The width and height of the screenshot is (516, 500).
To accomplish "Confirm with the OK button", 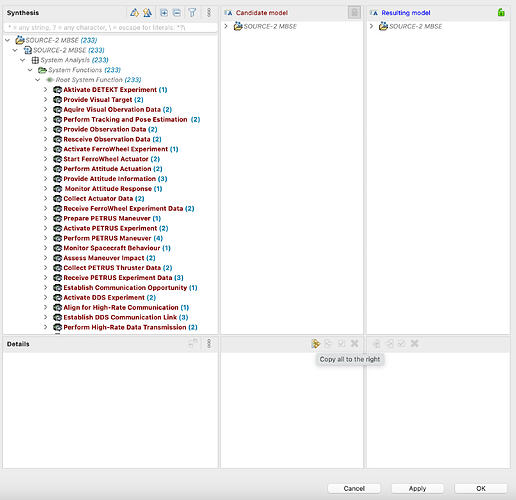I will coord(481,488).
